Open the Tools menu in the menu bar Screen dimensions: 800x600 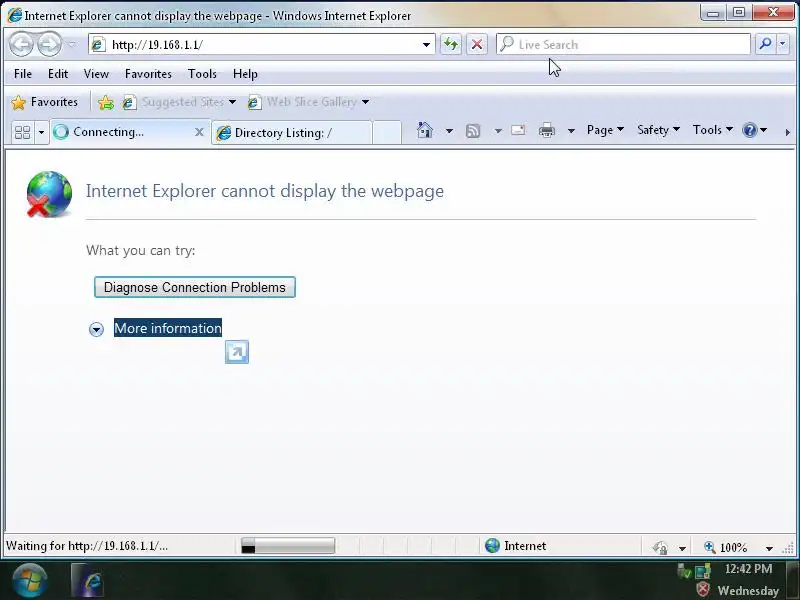202,74
